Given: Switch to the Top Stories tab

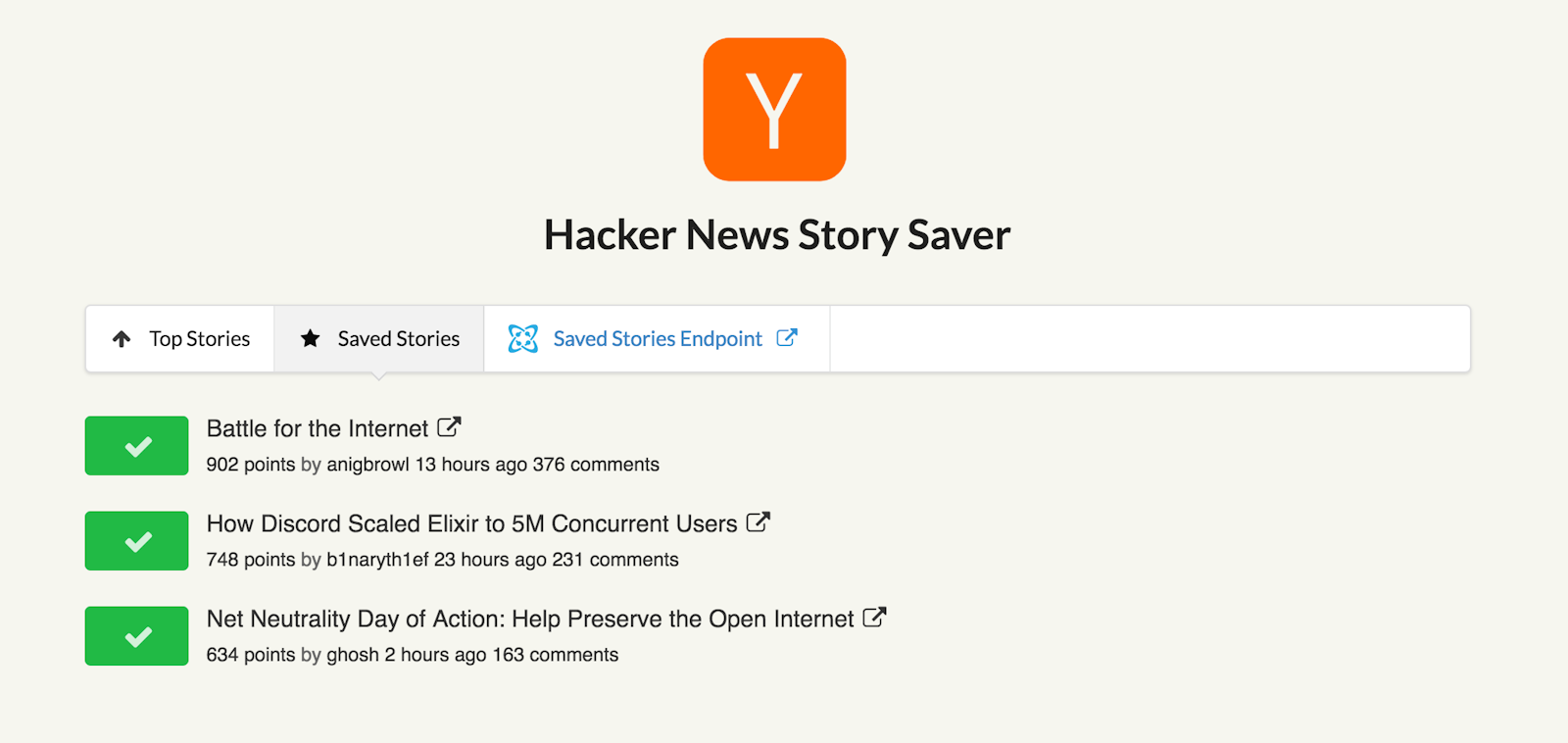Looking at the screenshot, I should click(180, 338).
